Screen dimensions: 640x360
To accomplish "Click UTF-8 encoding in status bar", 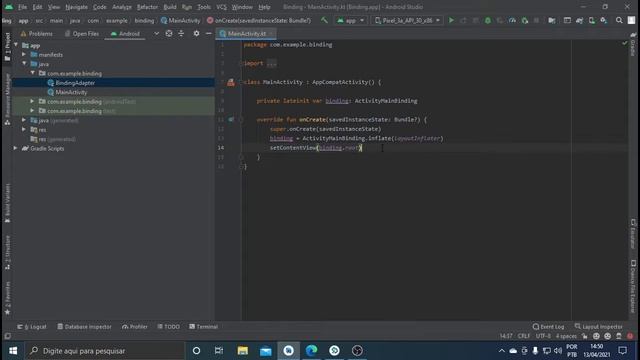I will click(x=543, y=336).
